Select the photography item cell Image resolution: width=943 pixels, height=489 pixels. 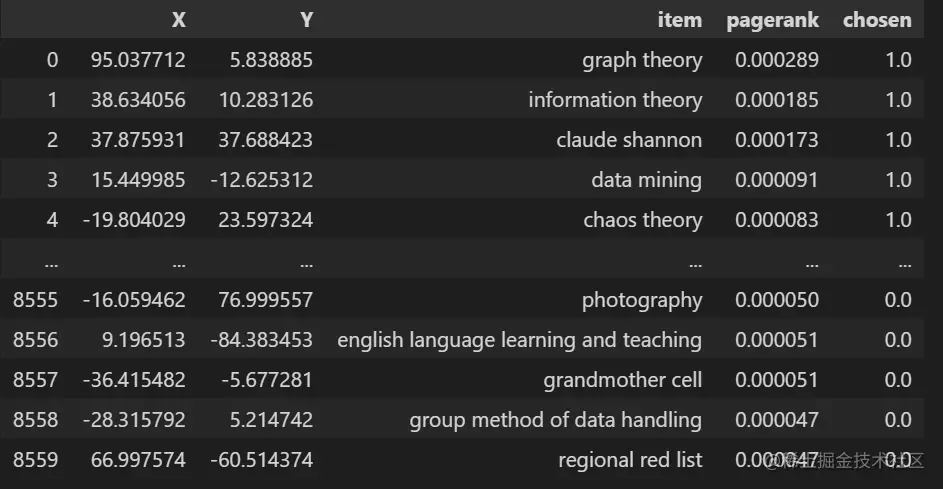click(x=642, y=300)
